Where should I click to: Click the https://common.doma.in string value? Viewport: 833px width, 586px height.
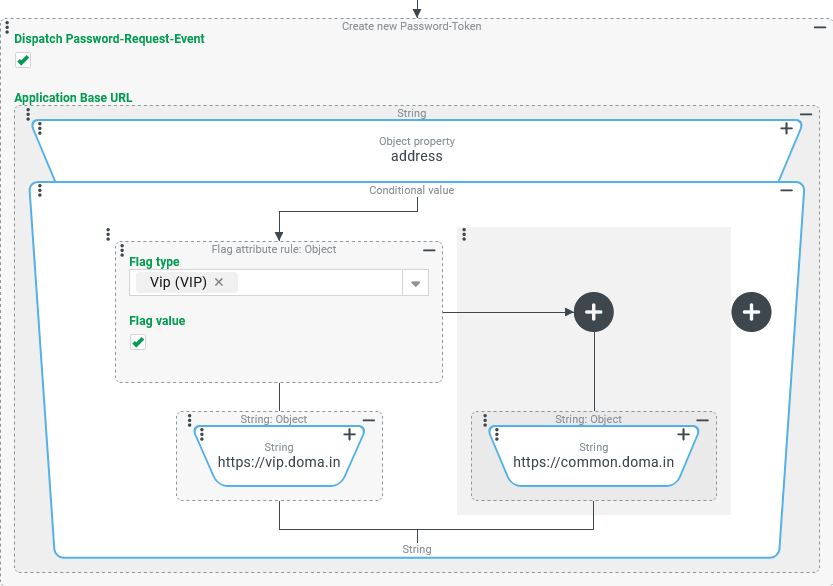pyautogui.click(x=593, y=462)
